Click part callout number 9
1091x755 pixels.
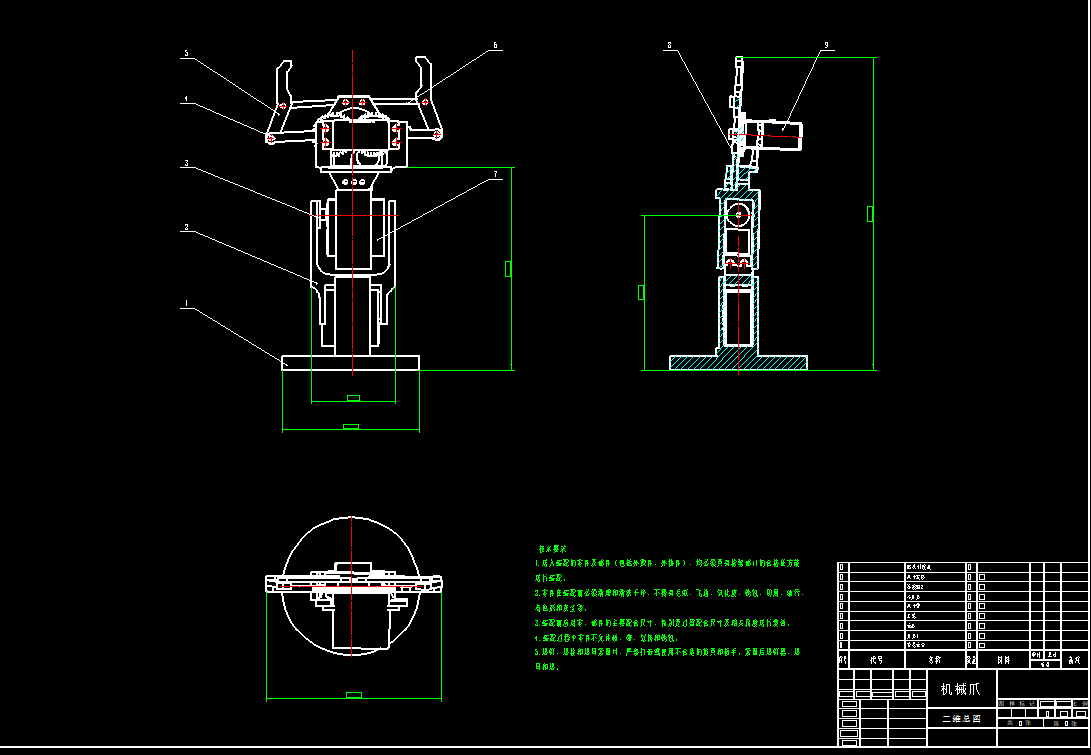click(827, 46)
